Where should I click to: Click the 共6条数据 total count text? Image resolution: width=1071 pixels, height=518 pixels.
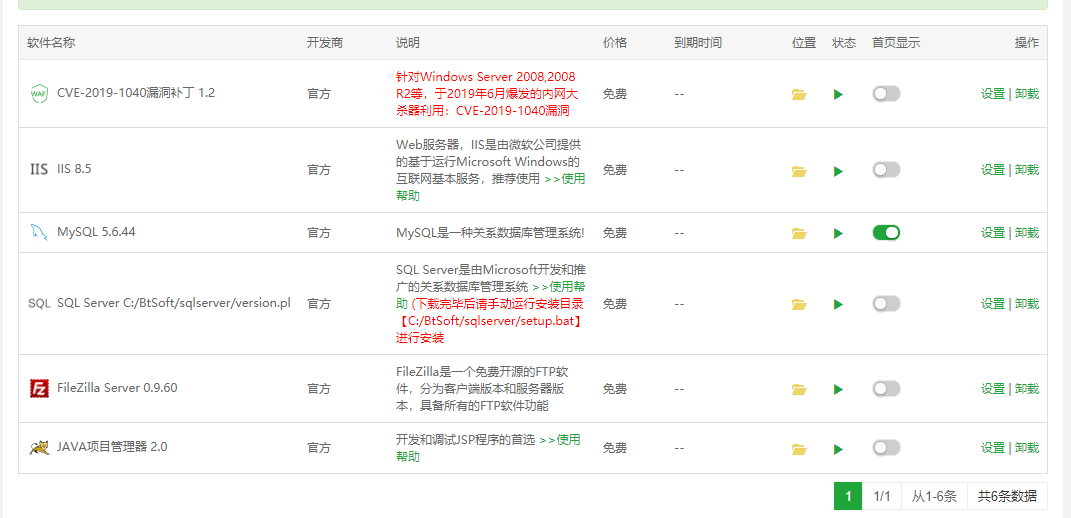1007,496
